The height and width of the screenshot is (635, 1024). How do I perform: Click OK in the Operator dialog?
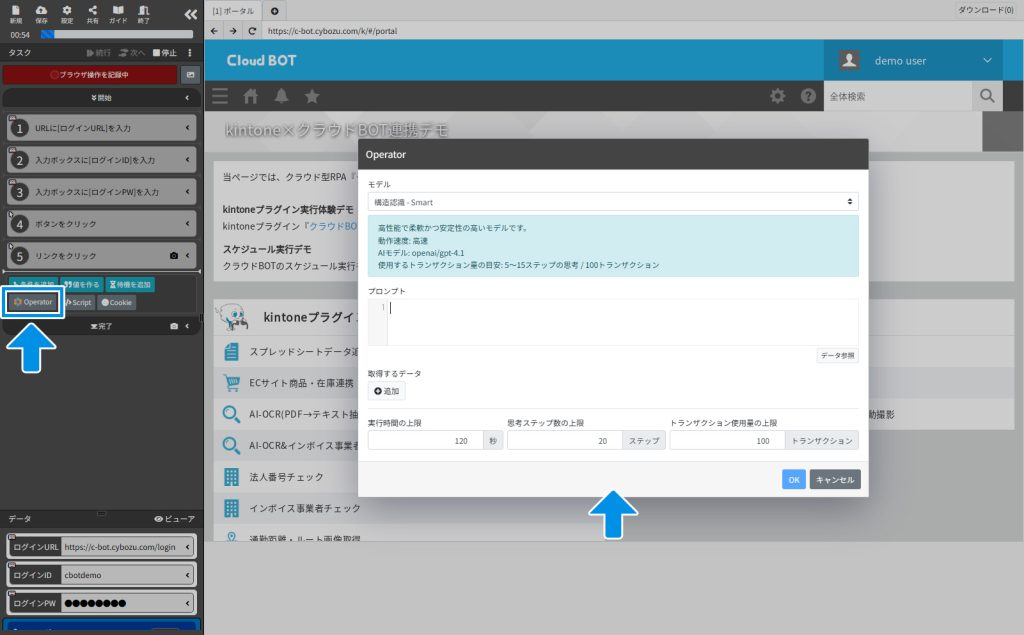pyautogui.click(x=793, y=480)
